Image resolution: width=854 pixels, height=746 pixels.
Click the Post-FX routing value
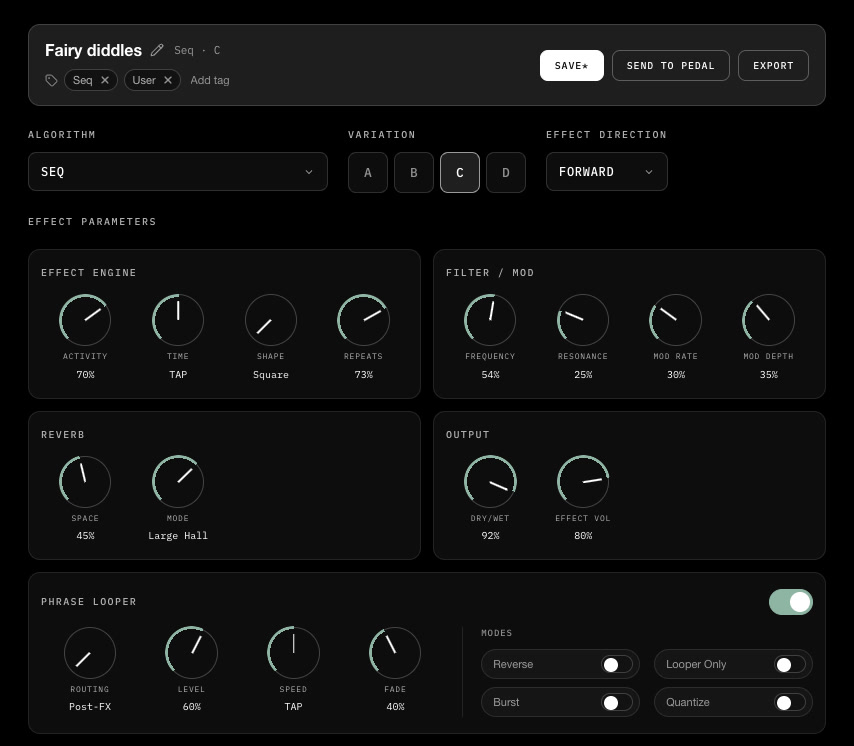tap(90, 707)
